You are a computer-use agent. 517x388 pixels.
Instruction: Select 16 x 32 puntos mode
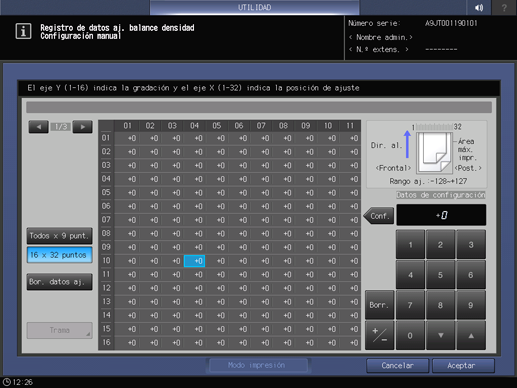59,255
